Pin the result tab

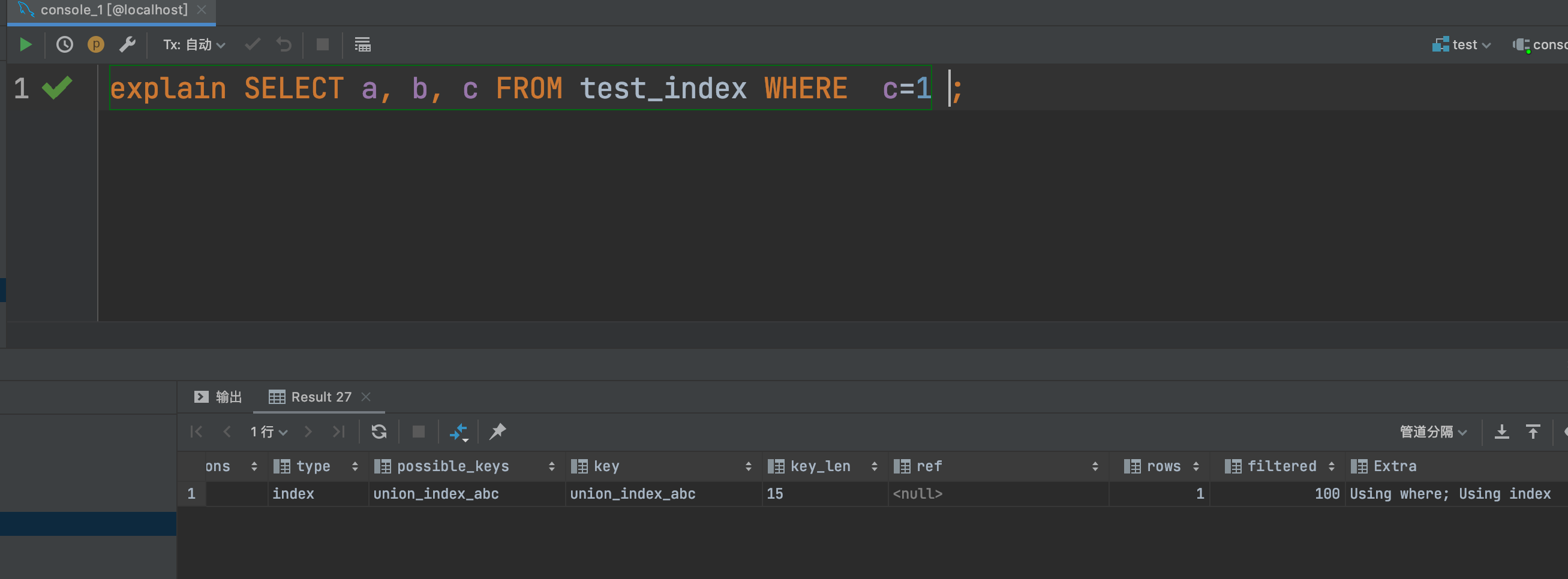[498, 432]
